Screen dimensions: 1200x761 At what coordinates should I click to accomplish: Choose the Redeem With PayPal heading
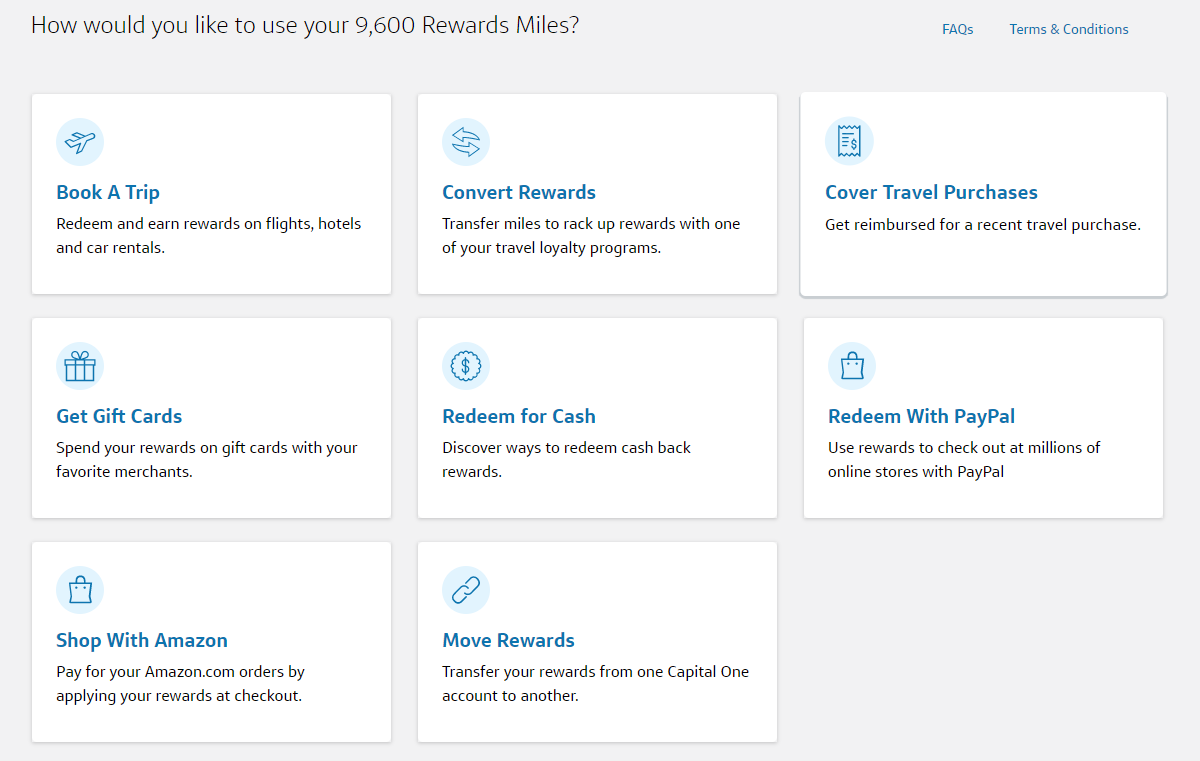[x=921, y=416]
